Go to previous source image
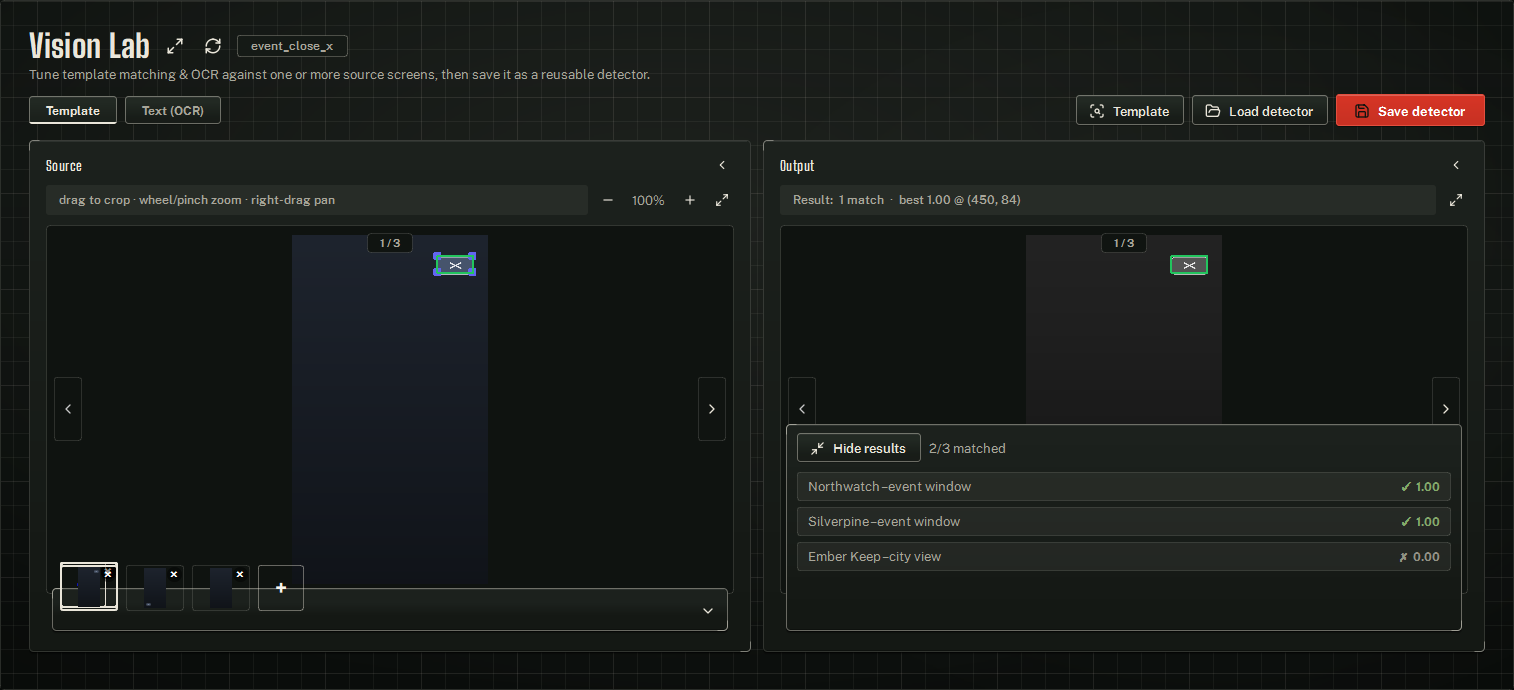Screen dimensions: 1514x690 coord(68,409)
